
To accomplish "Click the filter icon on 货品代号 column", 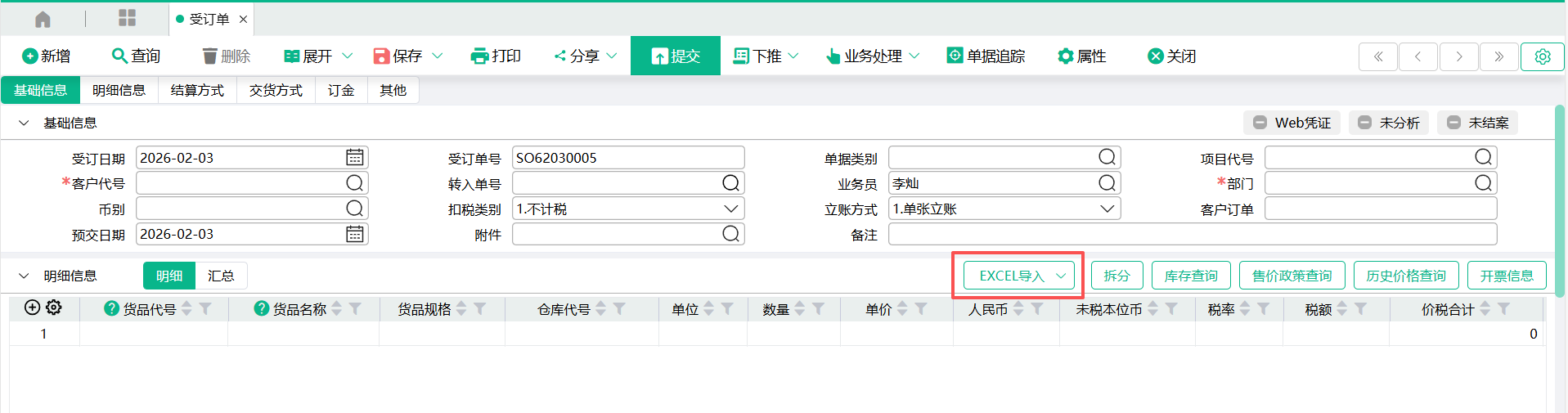I will coord(206,308).
